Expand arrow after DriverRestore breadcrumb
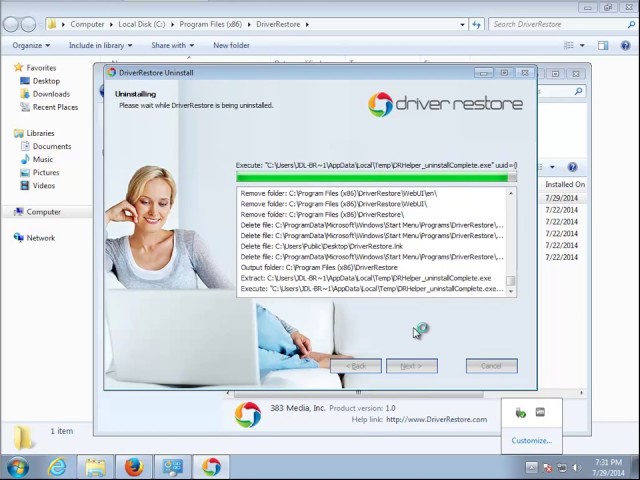Viewport: 640px width, 480px height. pyautogui.click(x=307, y=24)
